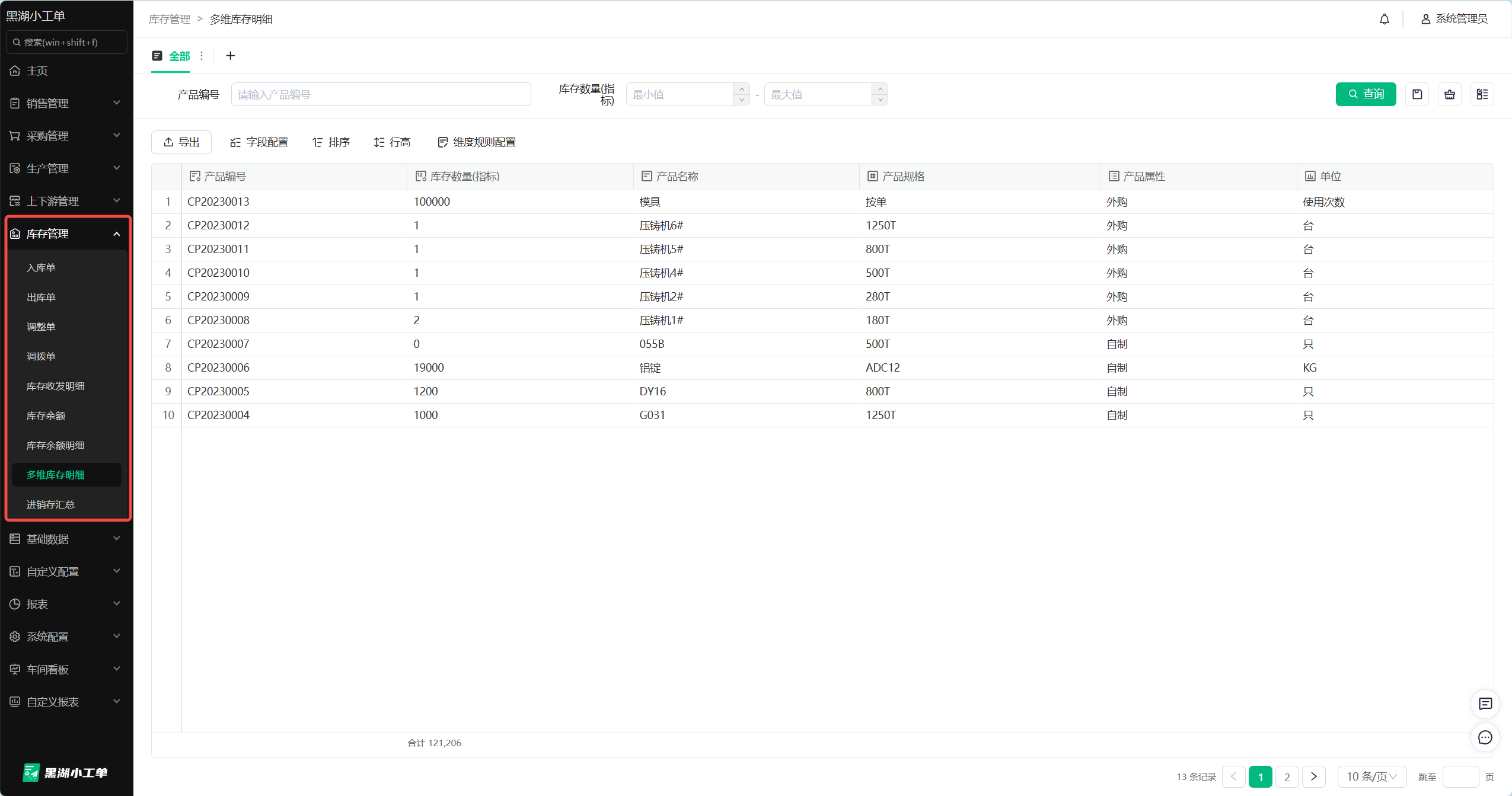
Task: Adjust table row height via 行高
Action: 392,142
